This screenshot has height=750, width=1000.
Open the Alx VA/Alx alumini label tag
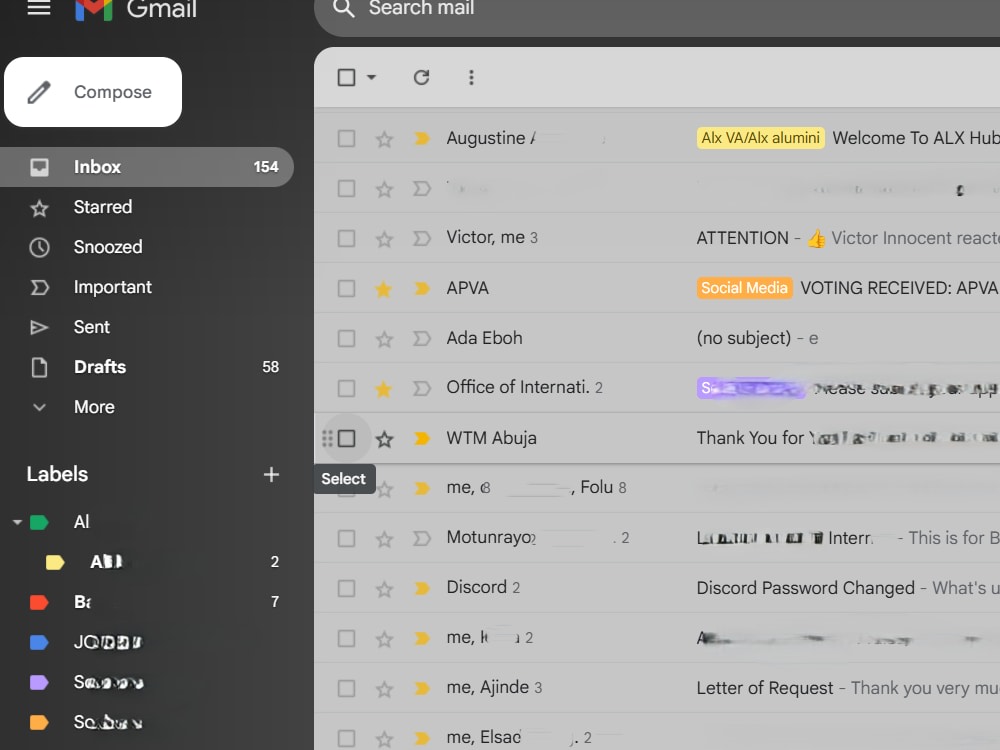pos(760,138)
